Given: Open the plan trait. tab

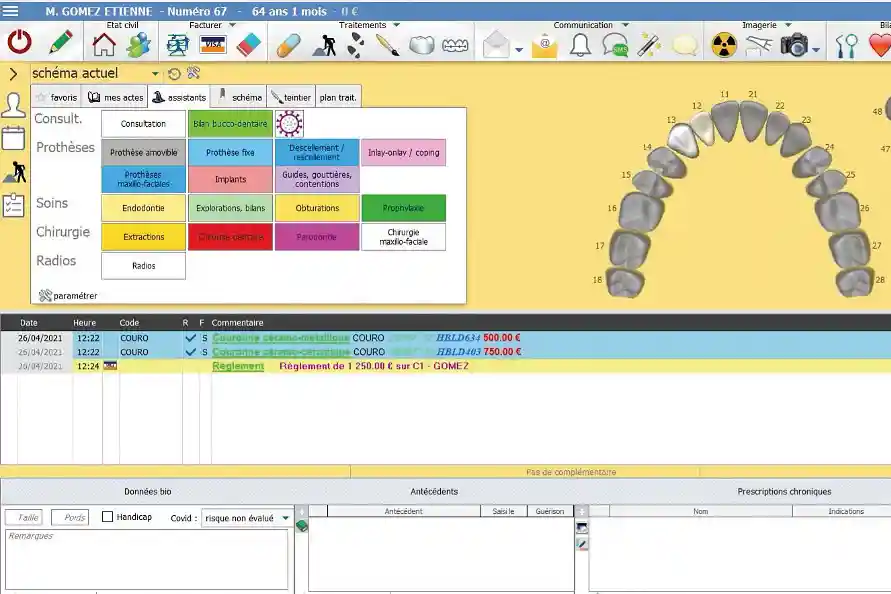Looking at the screenshot, I should click(339, 98).
